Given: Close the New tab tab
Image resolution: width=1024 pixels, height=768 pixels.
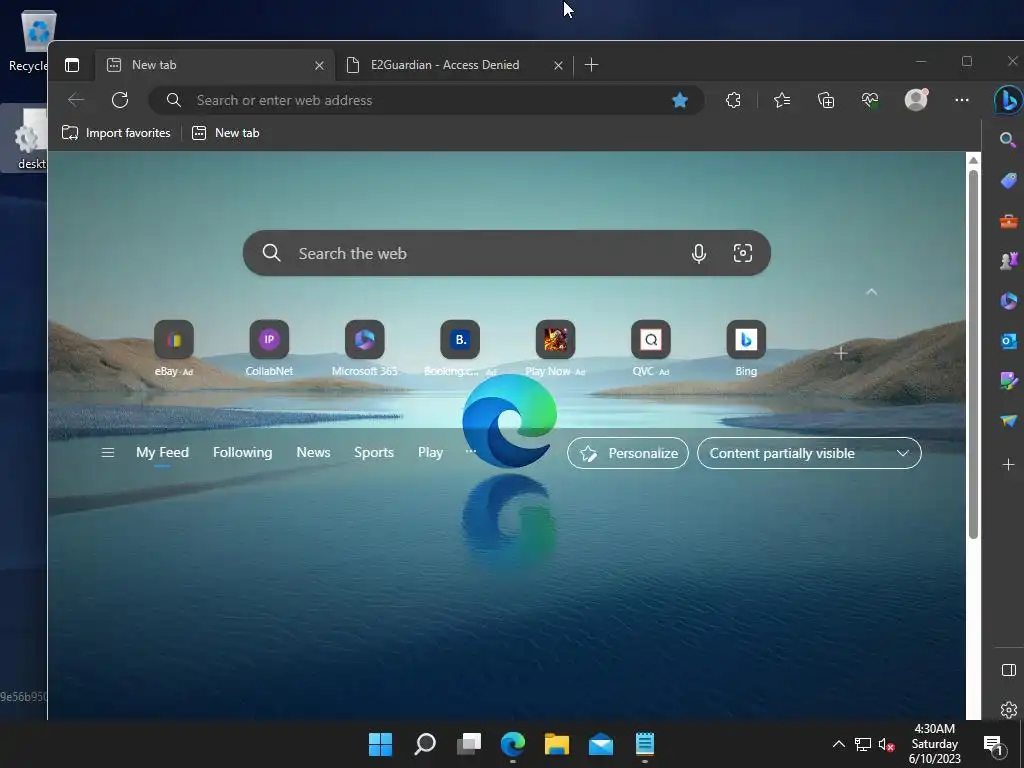Looking at the screenshot, I should (319, 65).
